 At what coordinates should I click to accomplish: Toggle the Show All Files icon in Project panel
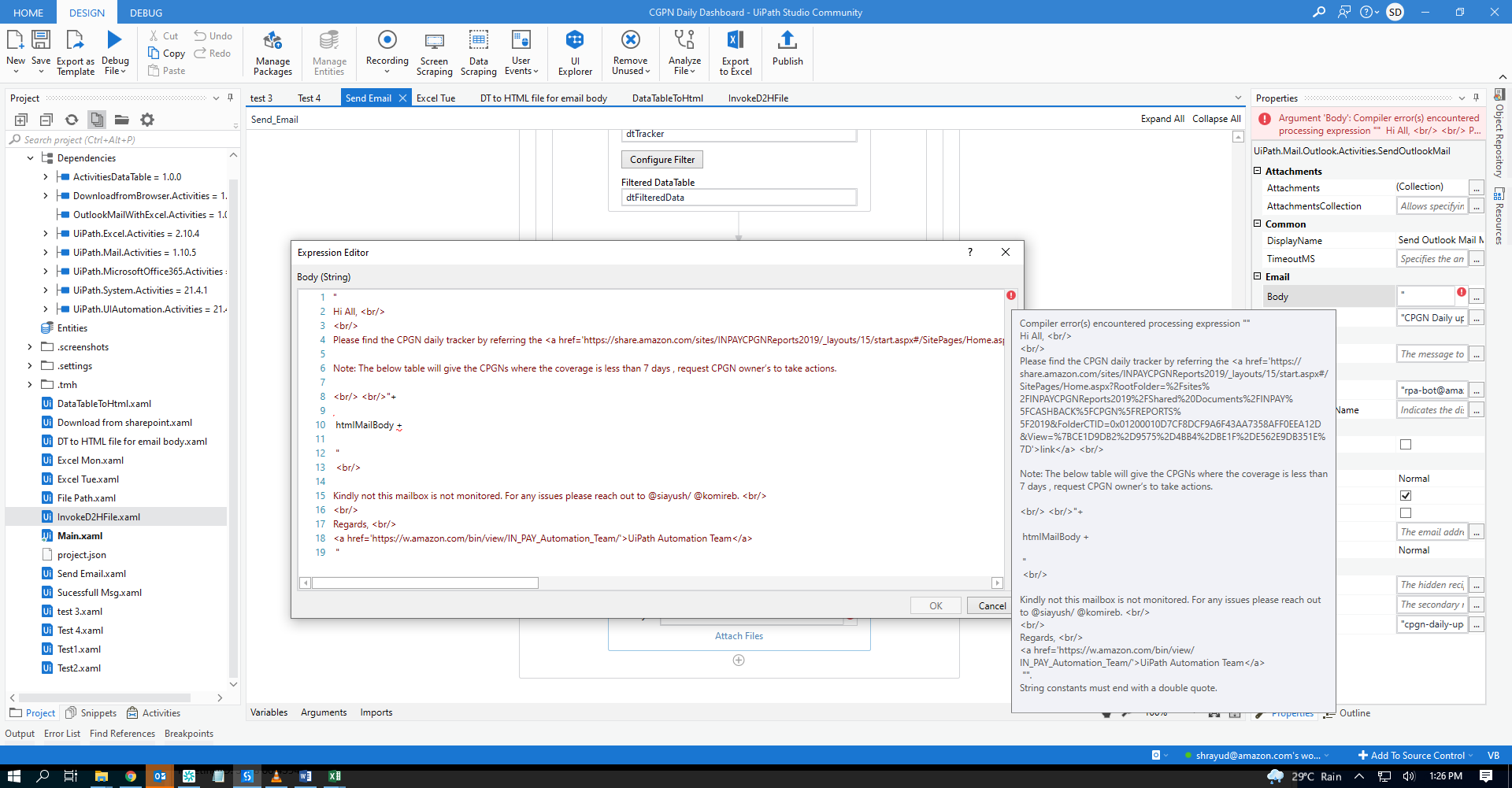97,120
